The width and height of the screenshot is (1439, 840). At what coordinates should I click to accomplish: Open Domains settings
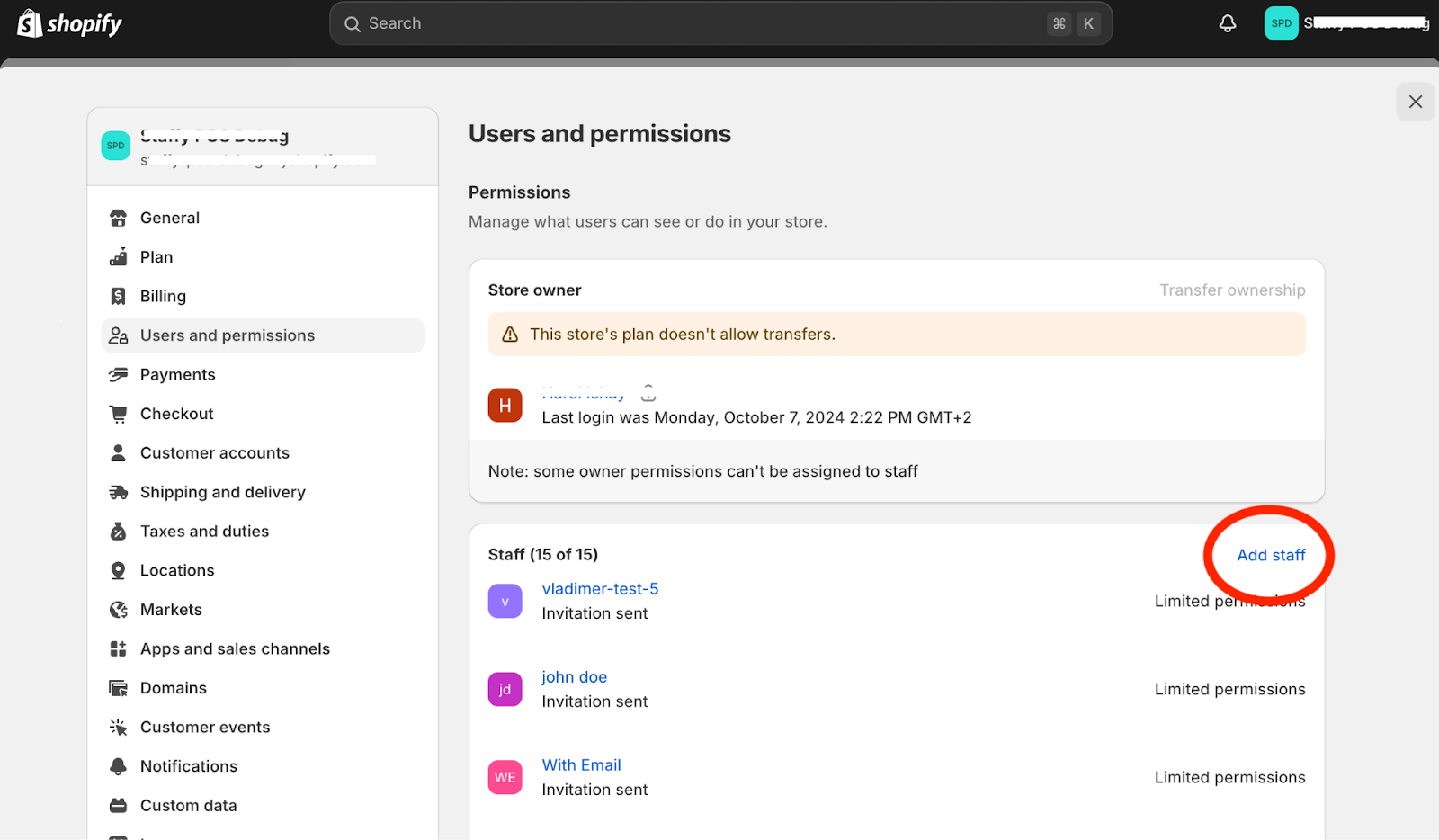(263, 688)
